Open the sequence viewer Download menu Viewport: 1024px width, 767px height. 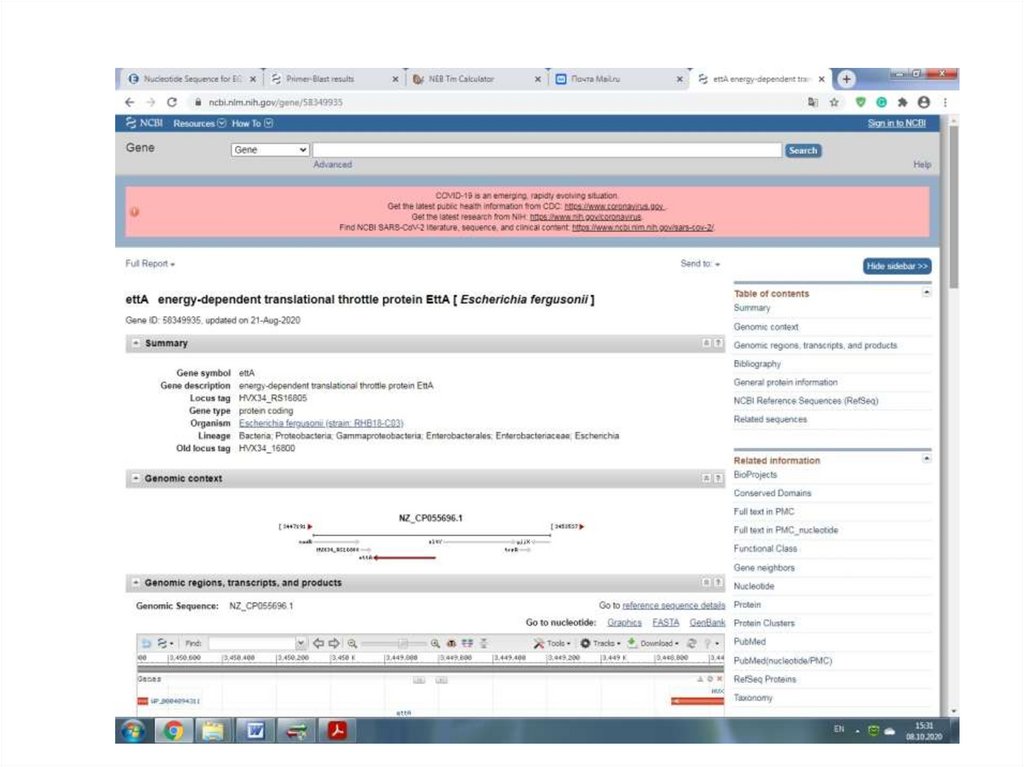[x=653, y=644]
